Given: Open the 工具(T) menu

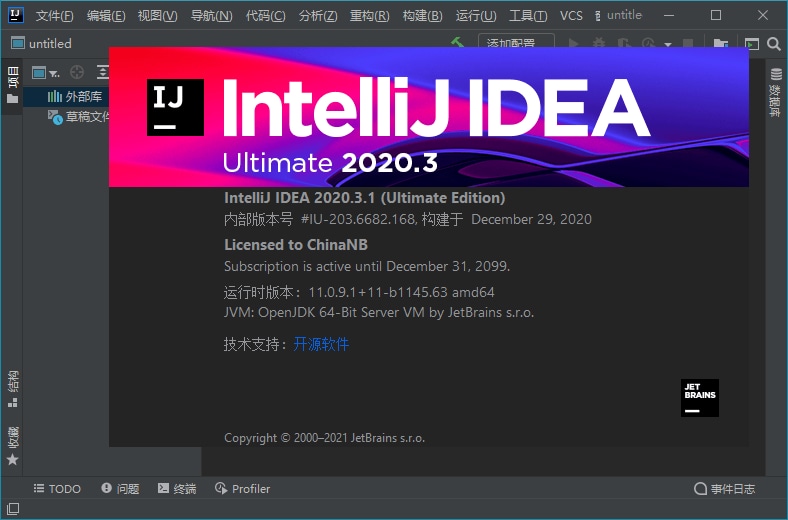Looking at the screenshot, I should pyautogui.click(x=528, y=16).
